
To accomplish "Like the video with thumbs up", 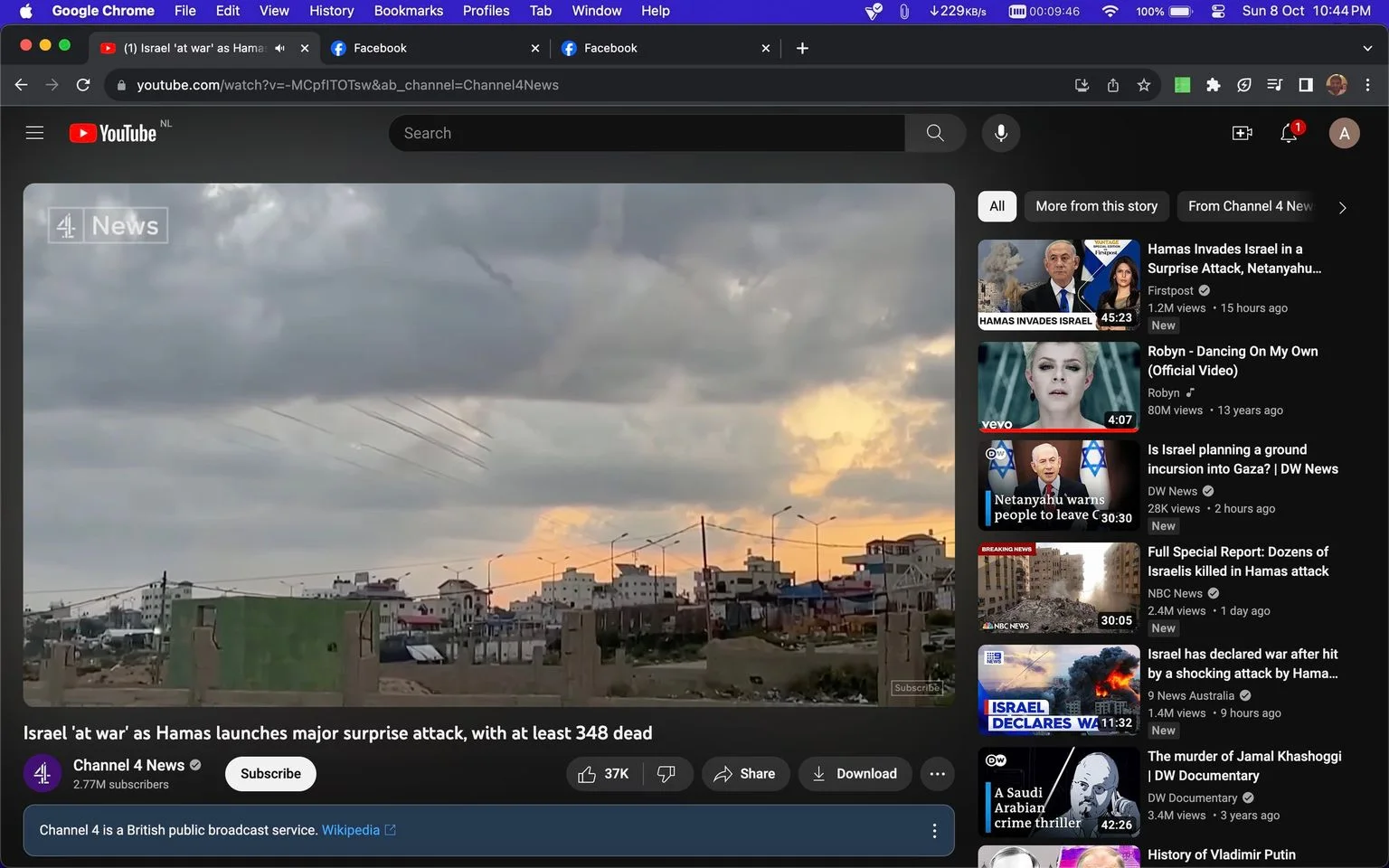I will (604, 774).
